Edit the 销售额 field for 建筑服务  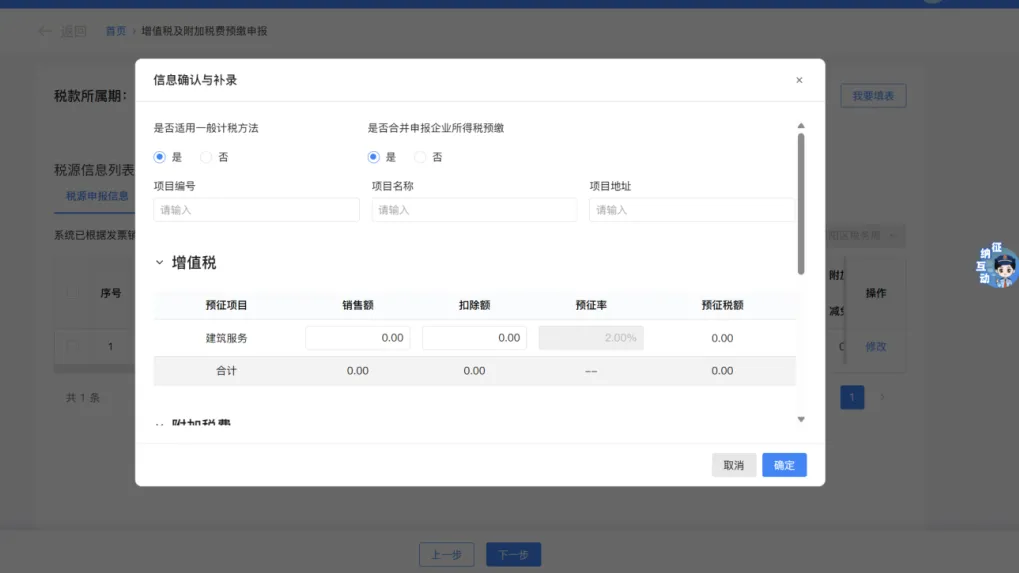(x=357, y=338)
